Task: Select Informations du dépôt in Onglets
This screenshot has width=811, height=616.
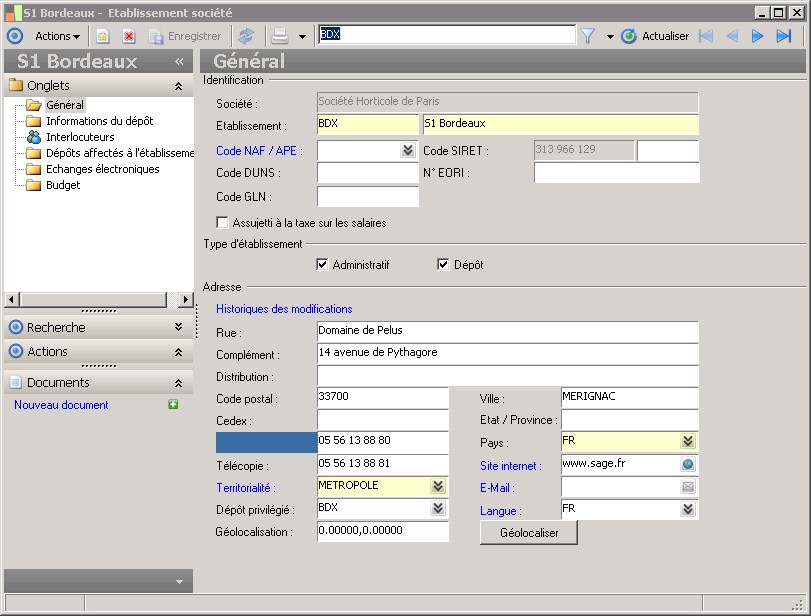Action: click(x=99, y=121)
